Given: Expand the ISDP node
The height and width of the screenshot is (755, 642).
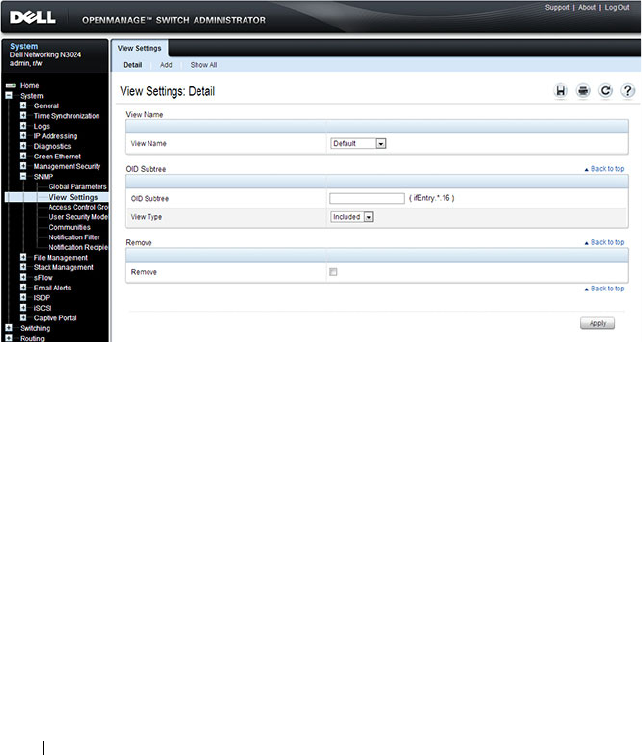Looking at the screenshot, I should click(23, 298).
